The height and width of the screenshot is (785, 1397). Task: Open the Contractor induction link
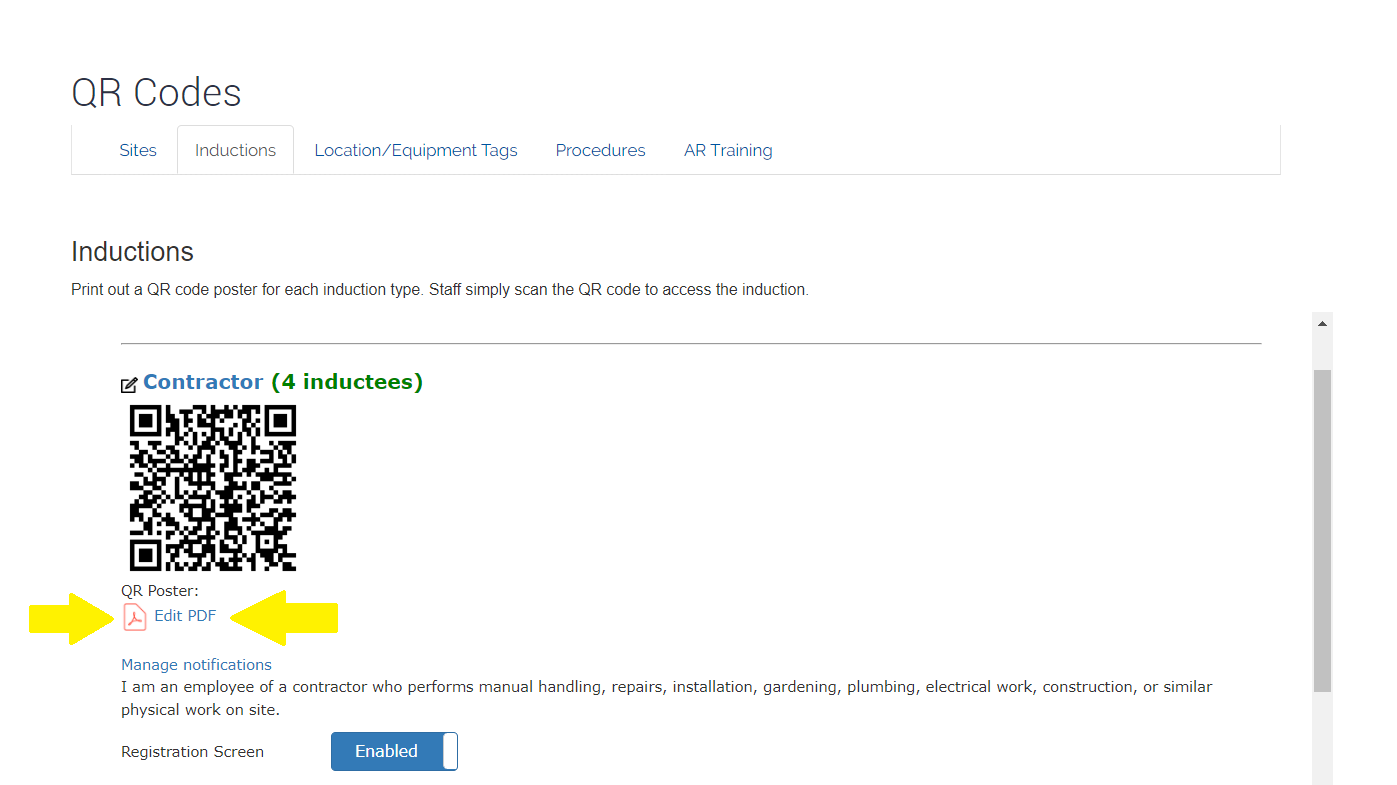pos(203,382)
